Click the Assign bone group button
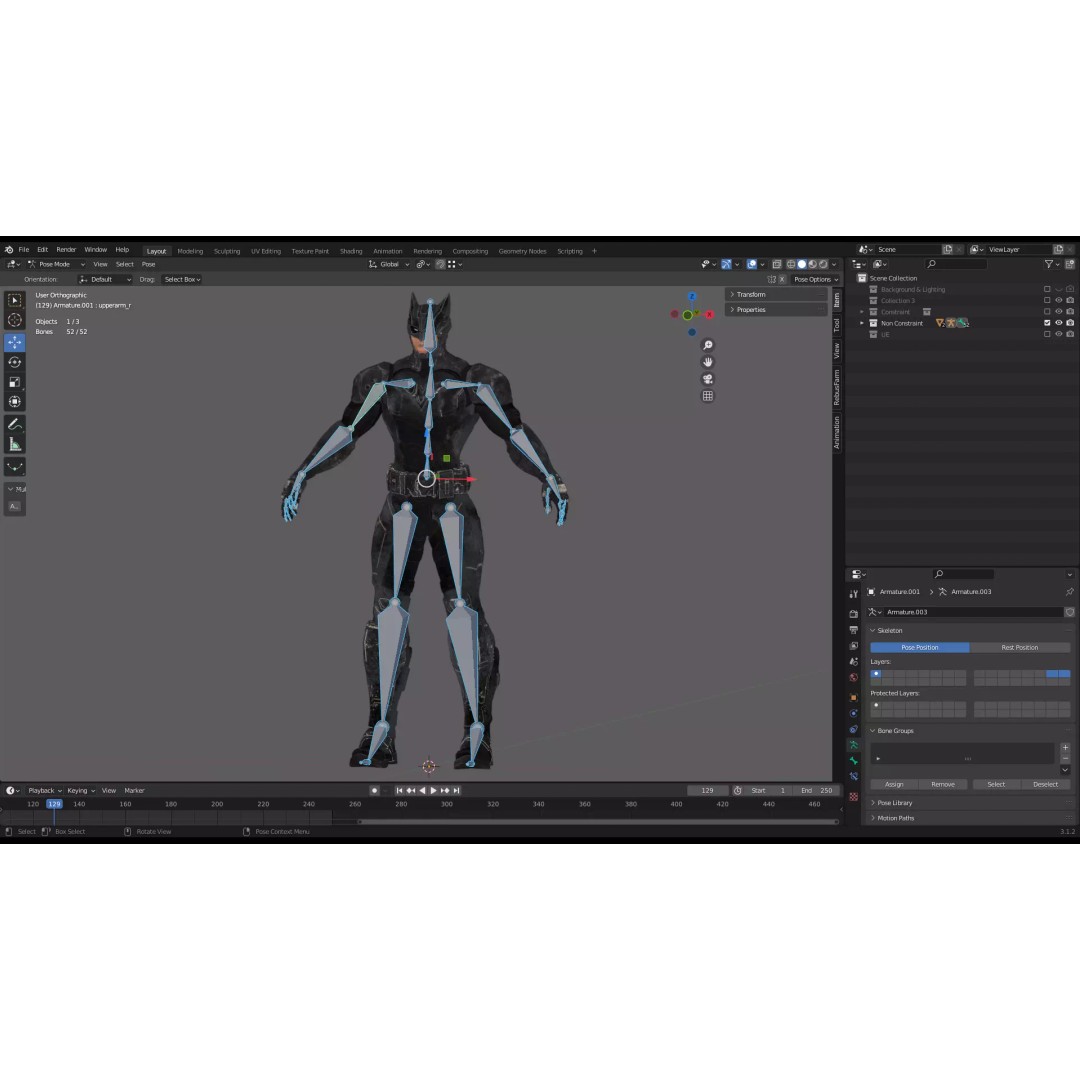1080x1080 pixels. pos(894,785)
